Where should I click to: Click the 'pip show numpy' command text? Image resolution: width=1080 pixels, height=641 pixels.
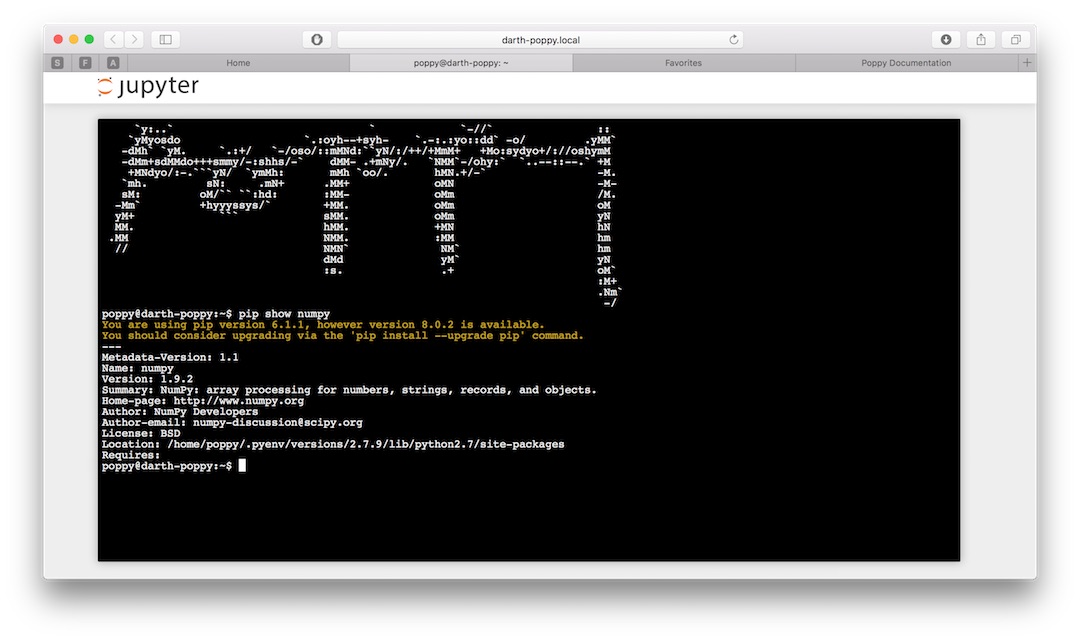[x=284, y=314]
